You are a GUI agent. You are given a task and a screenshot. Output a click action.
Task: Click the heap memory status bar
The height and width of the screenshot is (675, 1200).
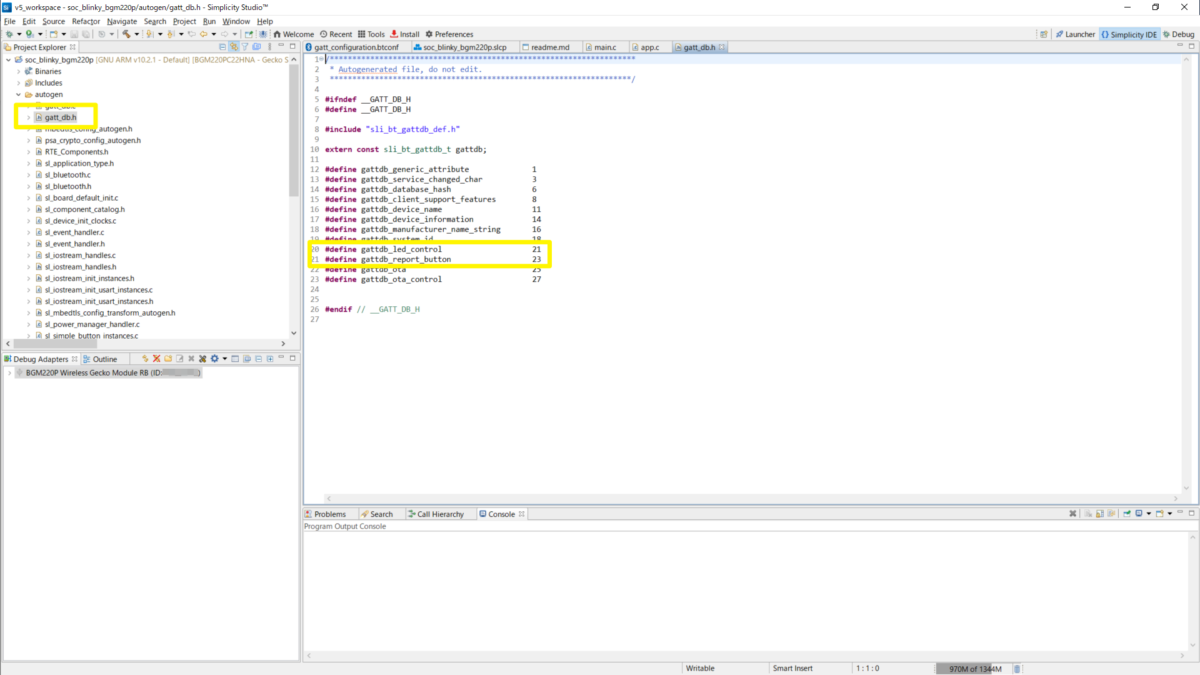[x=973, y=668]
